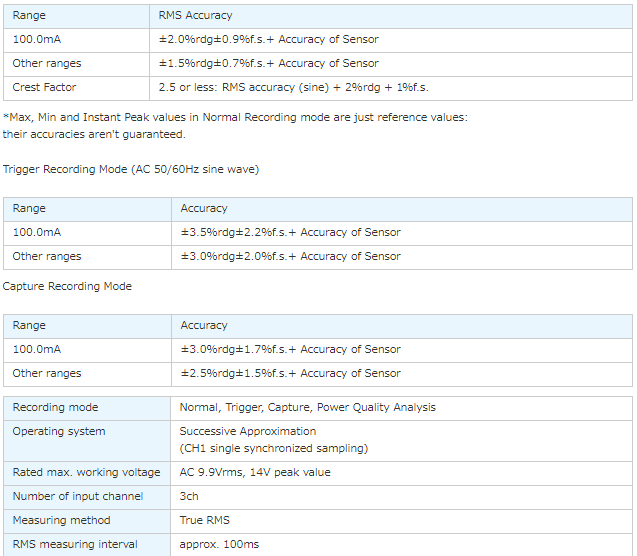This screenshot has height=556, width=637.
Task: Click the ±3.0%rdg±1.7%f.s. accuracy cell
Action: pyautogui.click(x=290, y=350)
